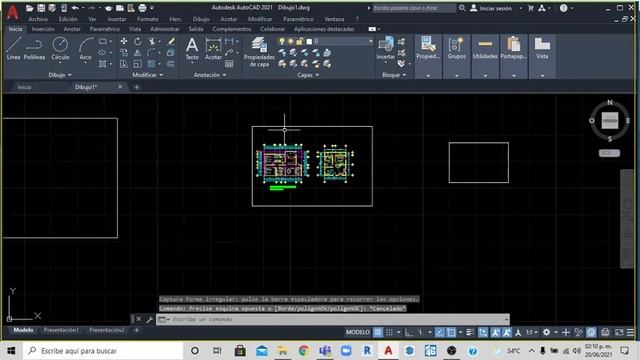Click the Scale (Escala) tool icon

(138, 64)
